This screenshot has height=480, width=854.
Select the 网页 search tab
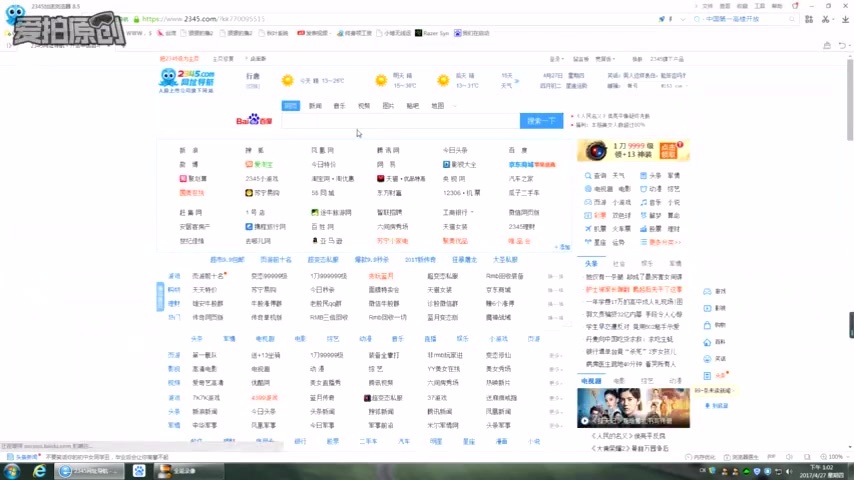click(291, 106)
